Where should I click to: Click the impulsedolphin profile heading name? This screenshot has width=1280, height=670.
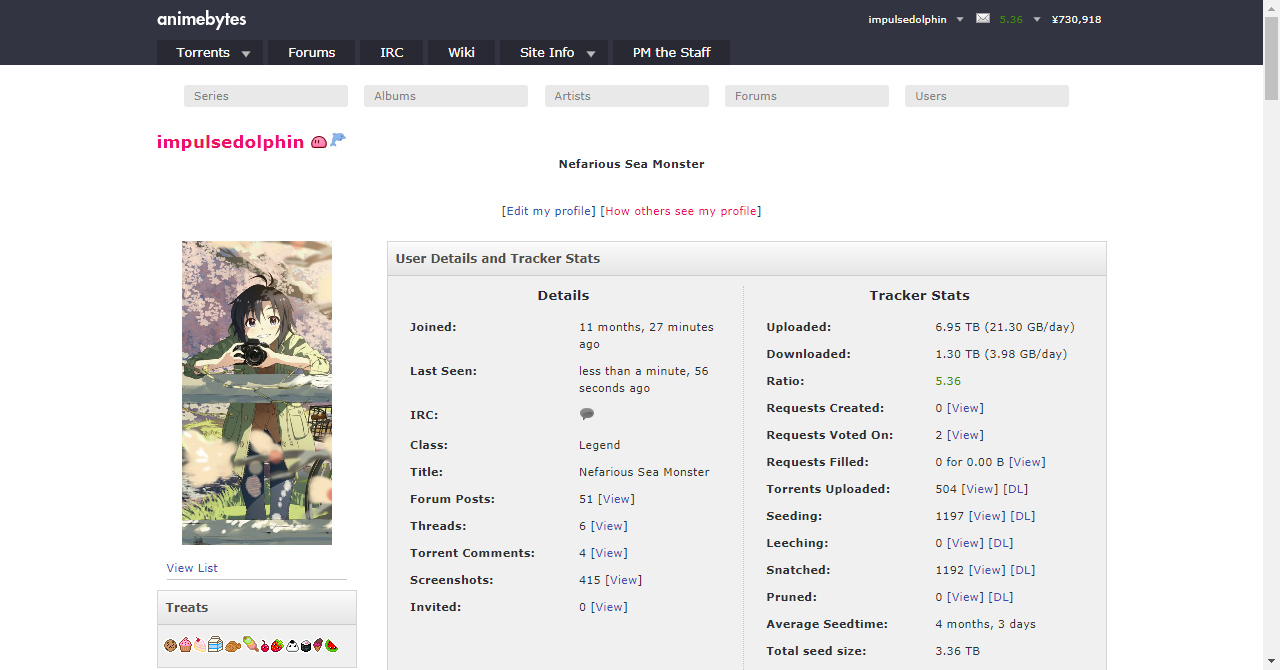click(230, 142)
